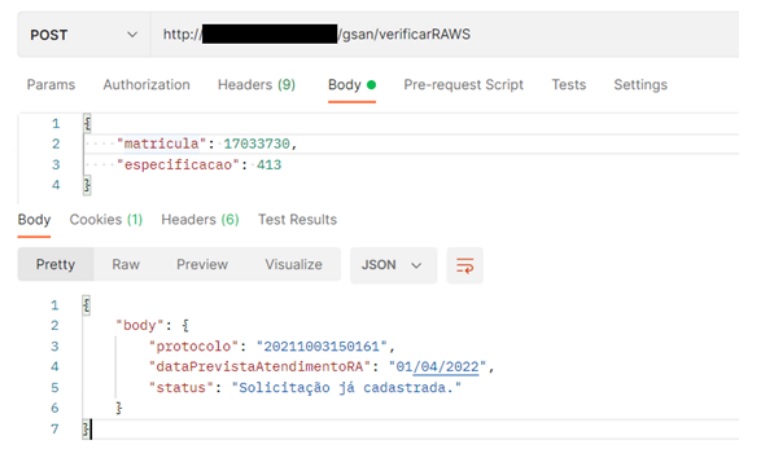Switch to the Params tab
This screenshot has height=460, width=781.
click(x=50, y=85)
